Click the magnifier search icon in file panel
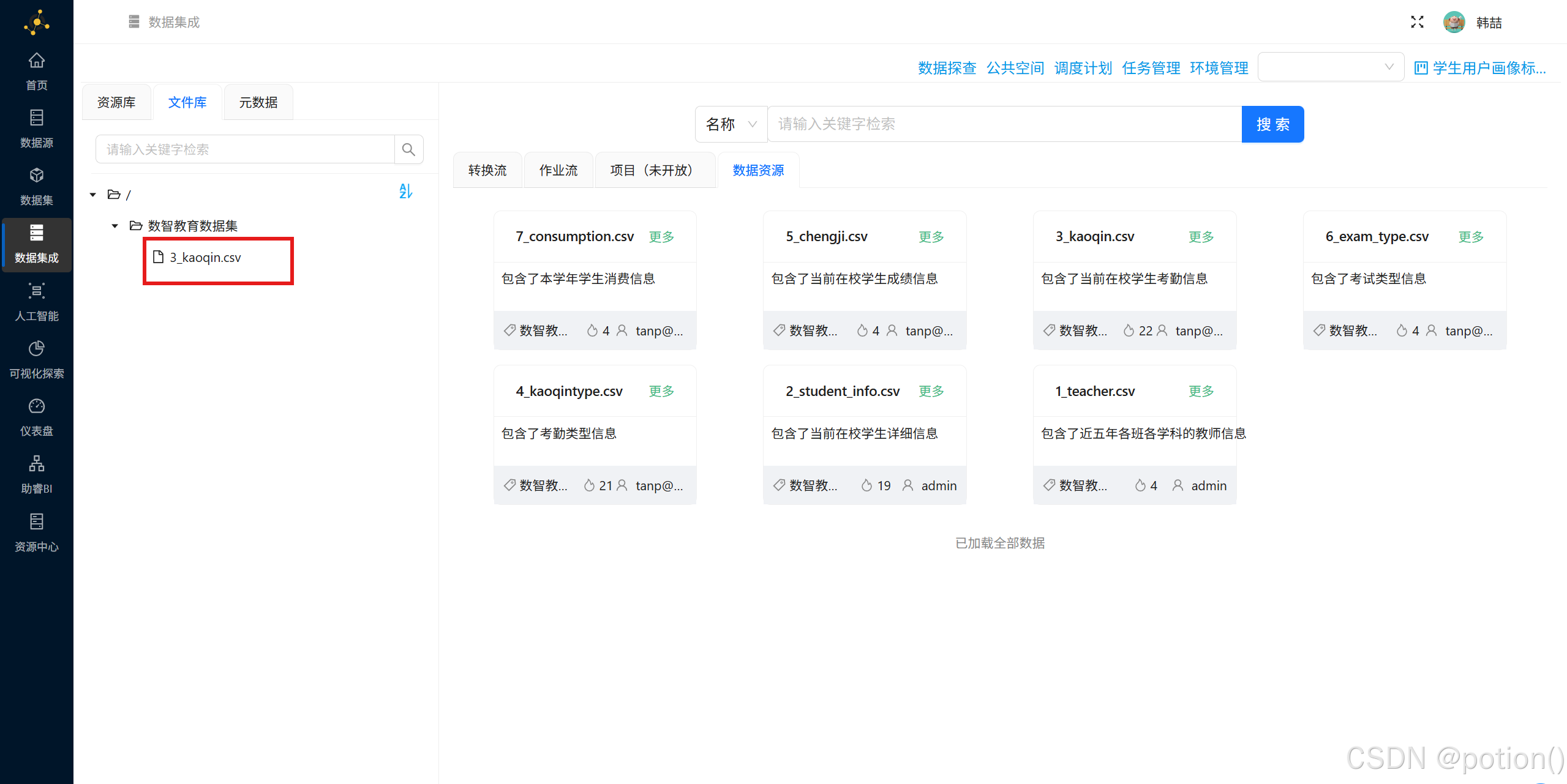The height and width of the screenshot is (784, 1567). tap(408, 149)
